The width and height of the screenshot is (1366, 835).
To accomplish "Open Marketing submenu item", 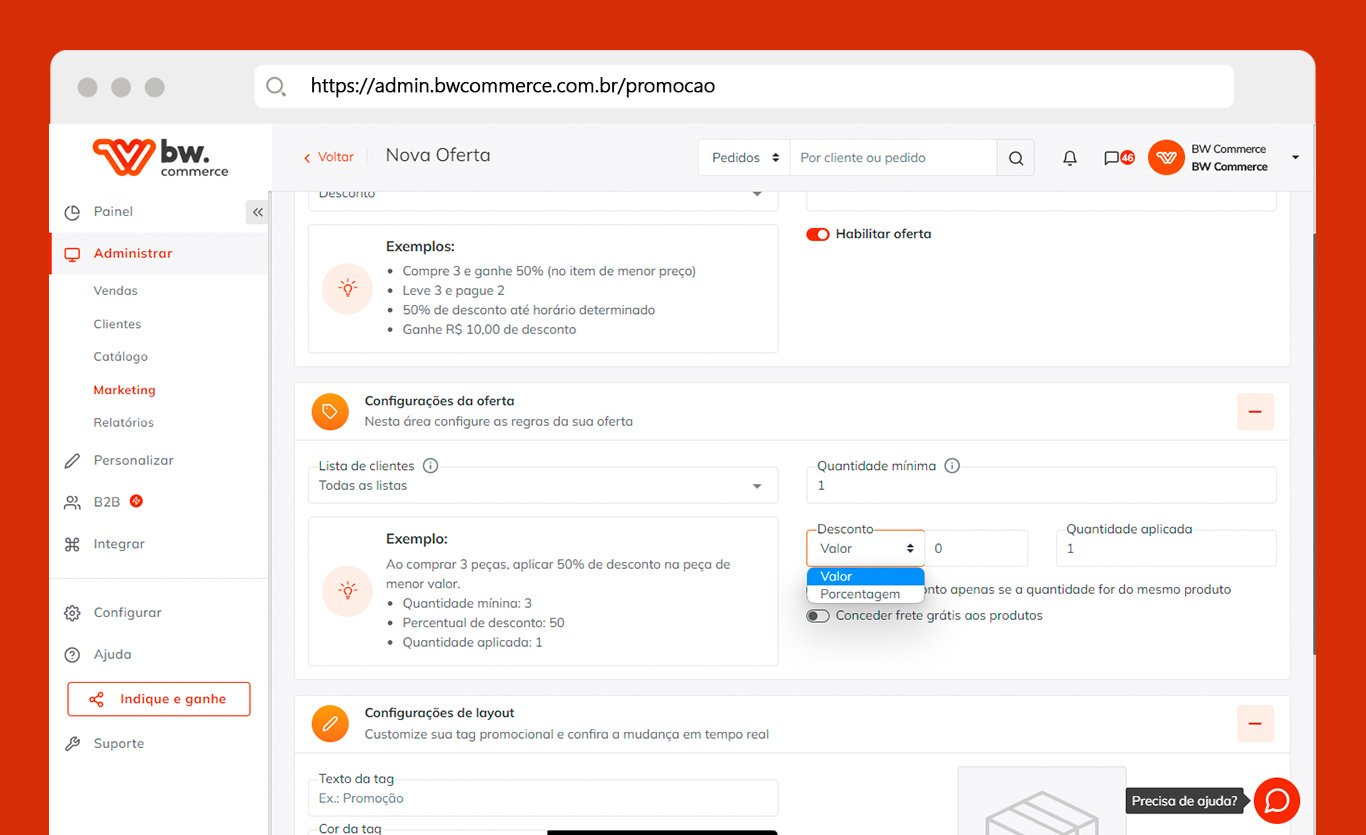I will 124,390.
